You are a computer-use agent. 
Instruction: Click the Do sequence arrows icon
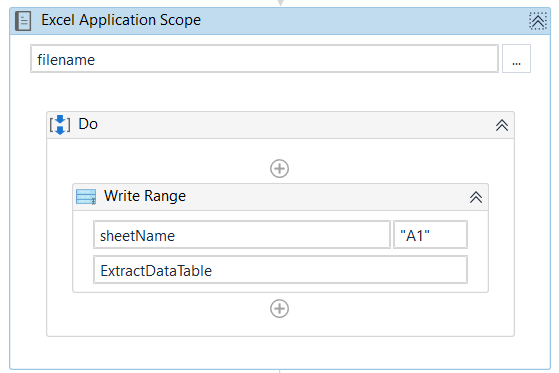(60, 125)
